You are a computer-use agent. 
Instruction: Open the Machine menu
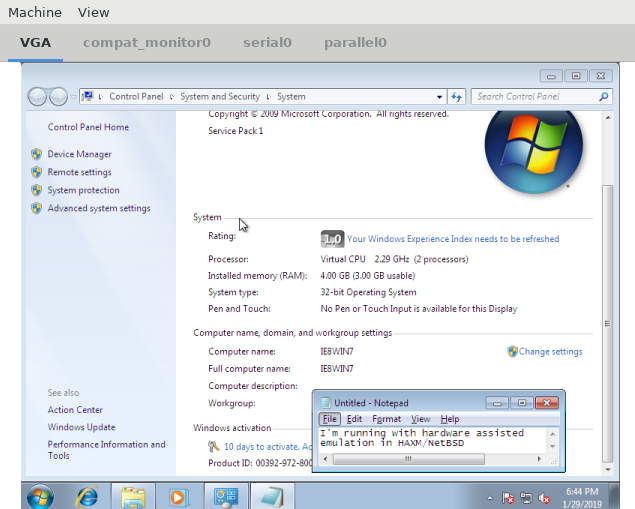click(35, 12)
